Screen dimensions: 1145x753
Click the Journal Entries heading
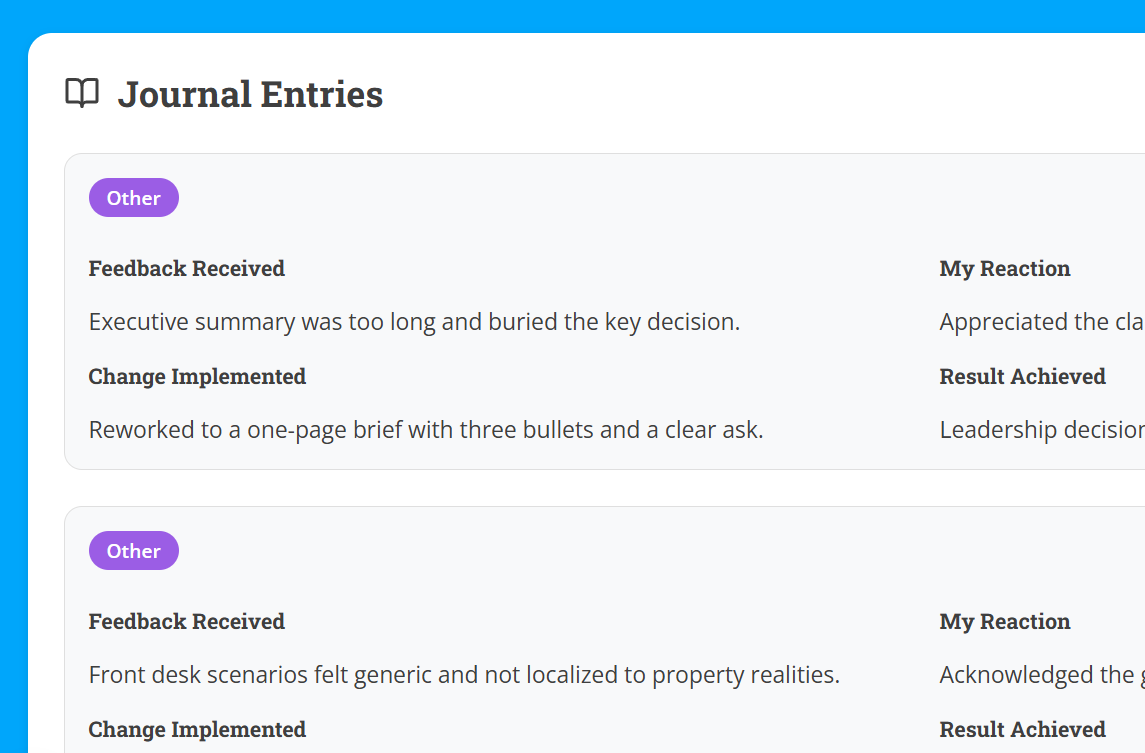[x=250, y=94]
